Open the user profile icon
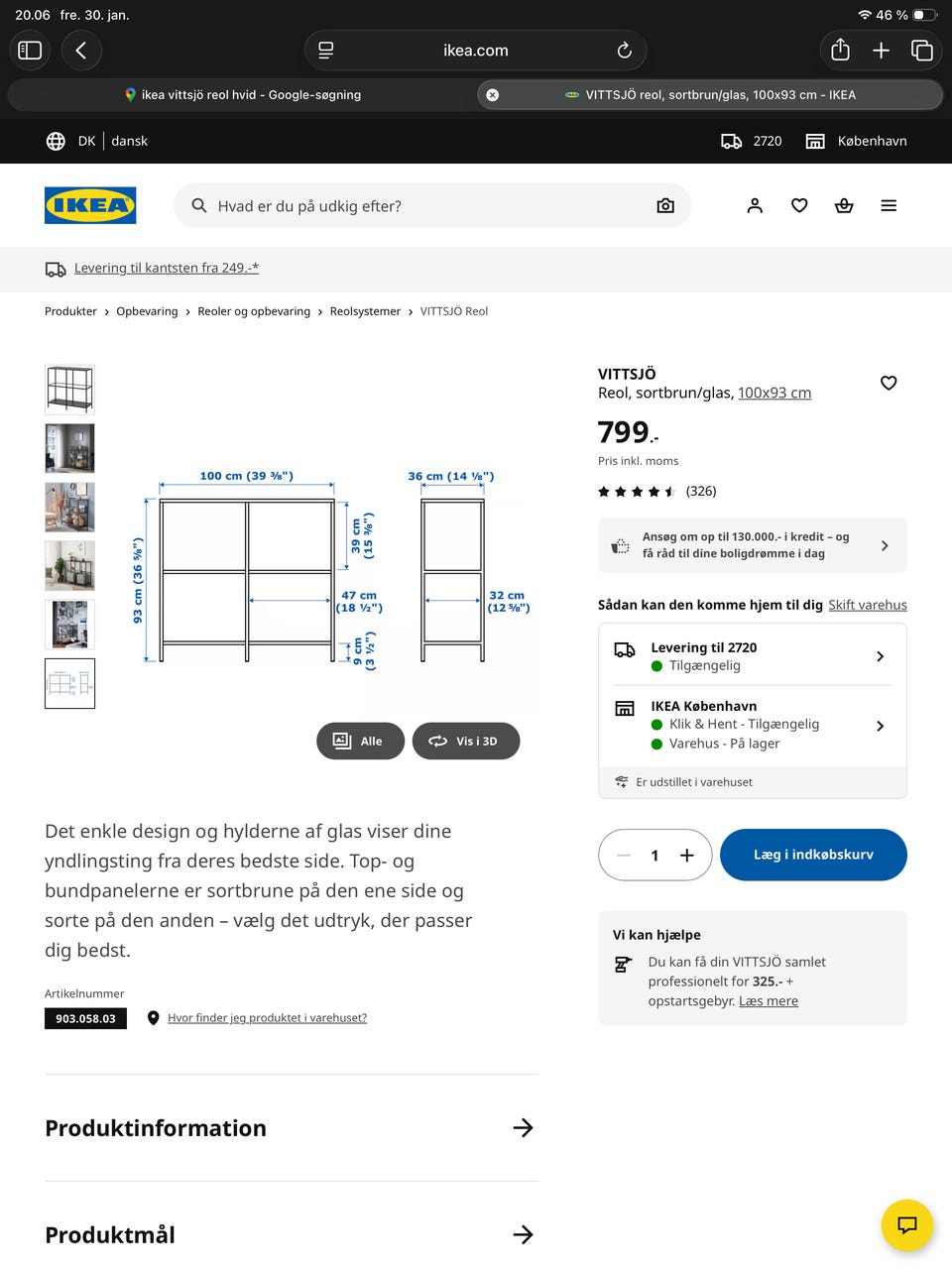 pyautogui.click(x=755, y=206)
